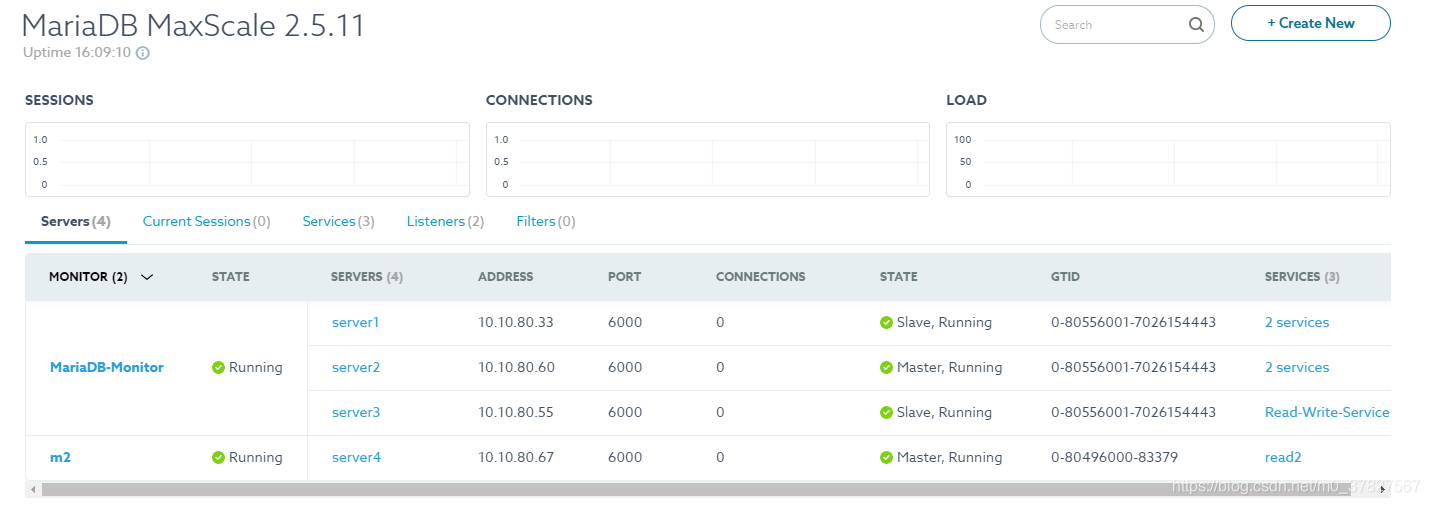Open the server1 link
The image size is (1430, 505).
tap(356, 322)
